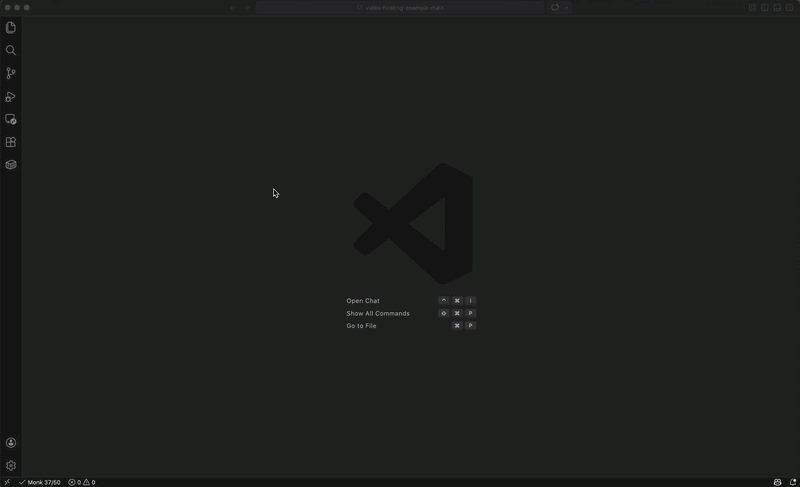Open the Explorer view in the activity bar
Viewport: 800px width, 487px height.
tap(11, 28)
